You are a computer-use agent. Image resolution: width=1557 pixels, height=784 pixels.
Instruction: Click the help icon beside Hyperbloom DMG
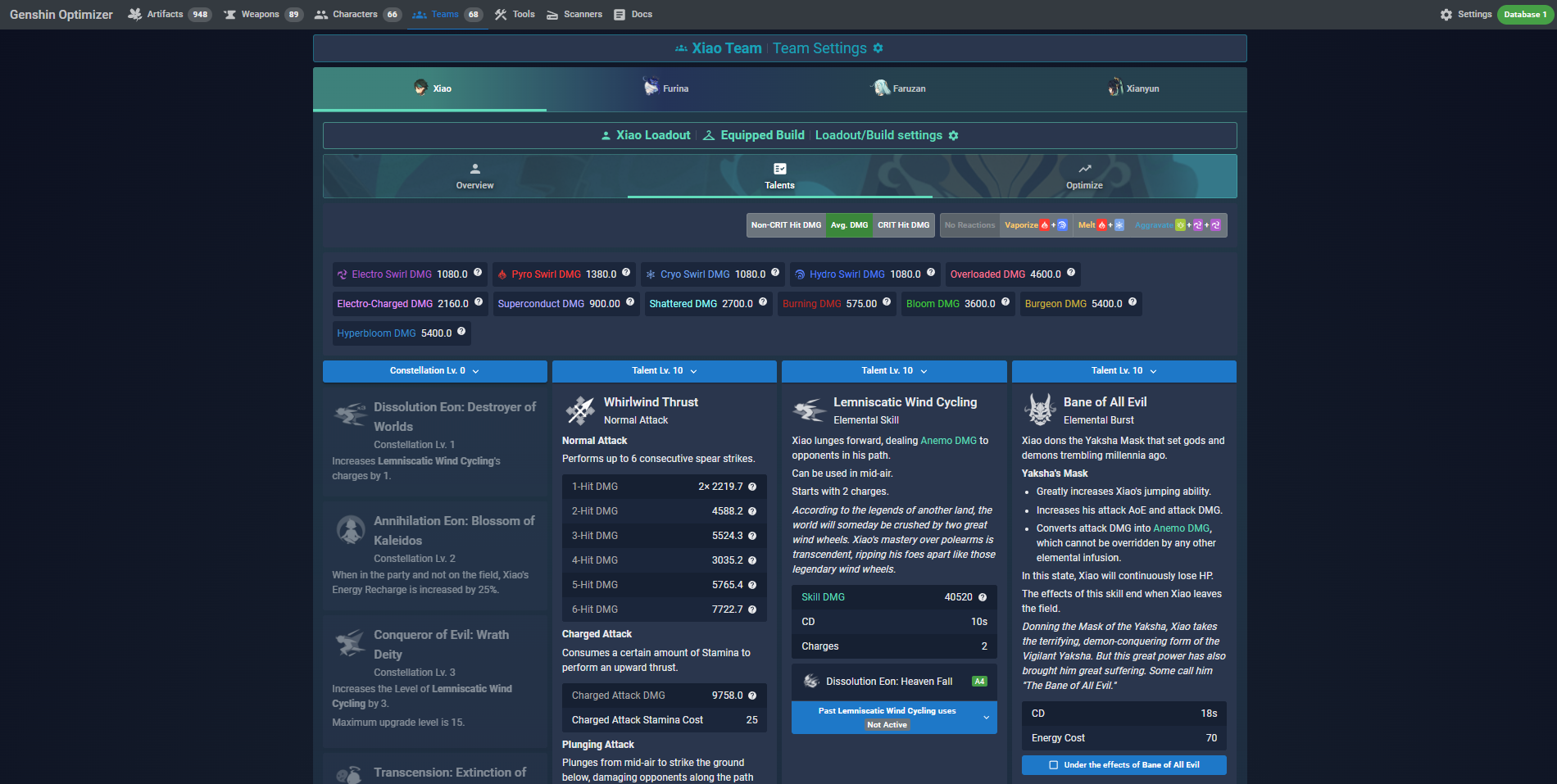(x=461, y=332)
